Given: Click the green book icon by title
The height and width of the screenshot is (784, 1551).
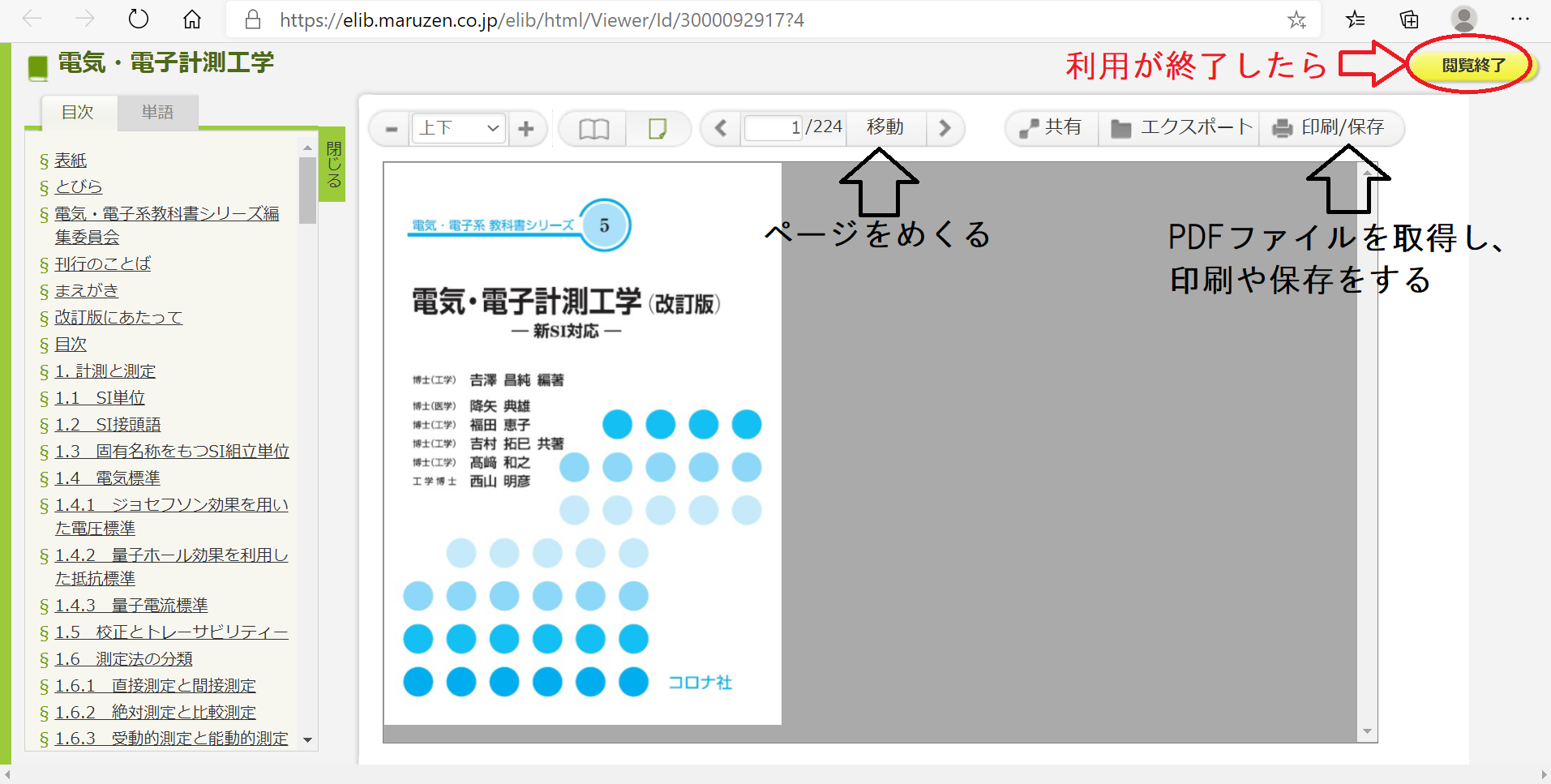Looking at the screenshot, I should point(38,67).
